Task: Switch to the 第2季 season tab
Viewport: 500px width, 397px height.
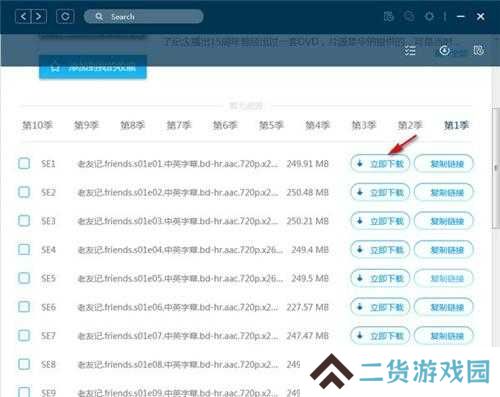Action: click(410, 125)
